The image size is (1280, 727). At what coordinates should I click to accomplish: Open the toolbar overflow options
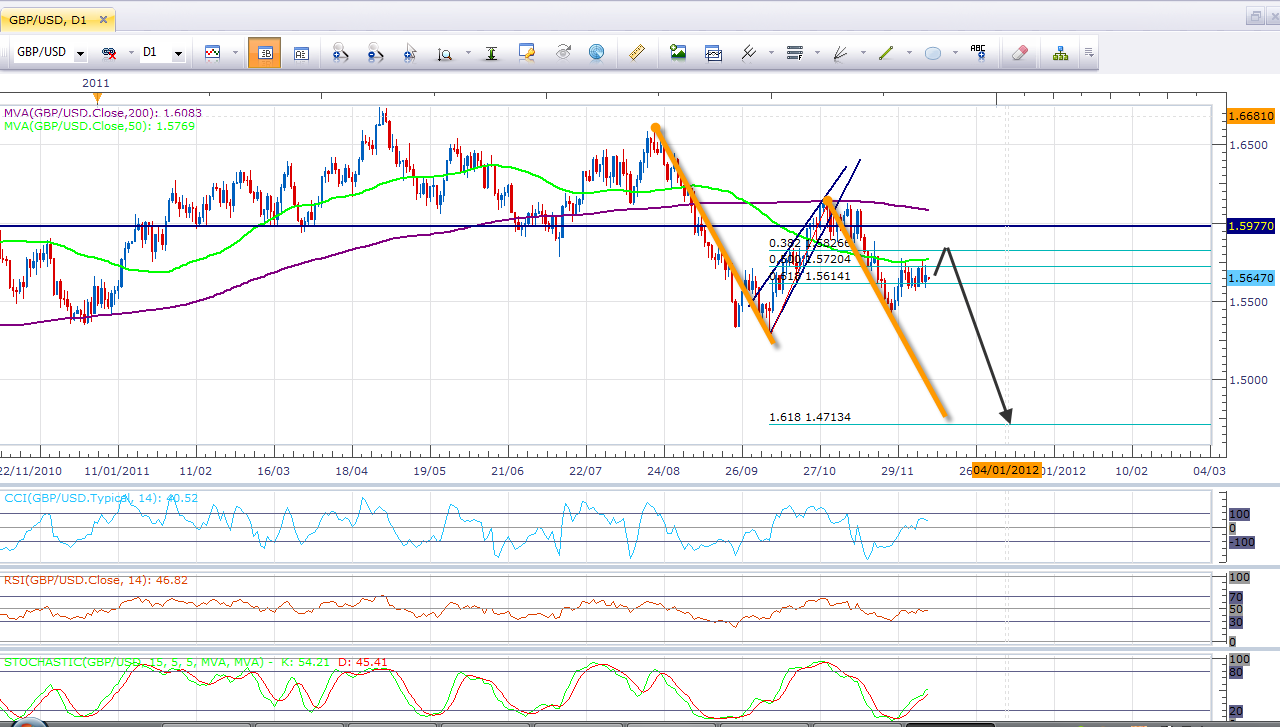1089,53
